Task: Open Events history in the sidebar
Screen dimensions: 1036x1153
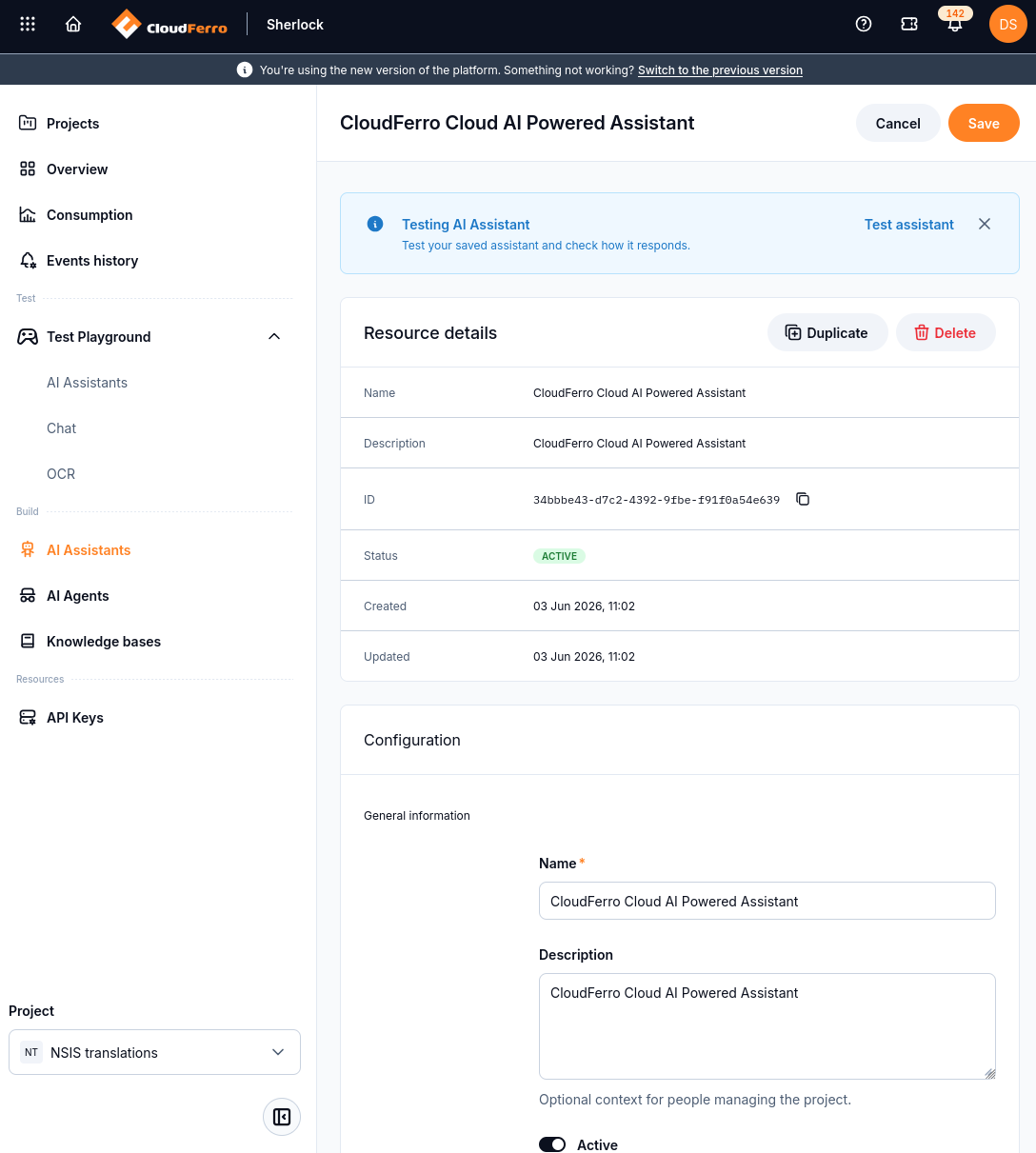Action: [x=92, y=260]
